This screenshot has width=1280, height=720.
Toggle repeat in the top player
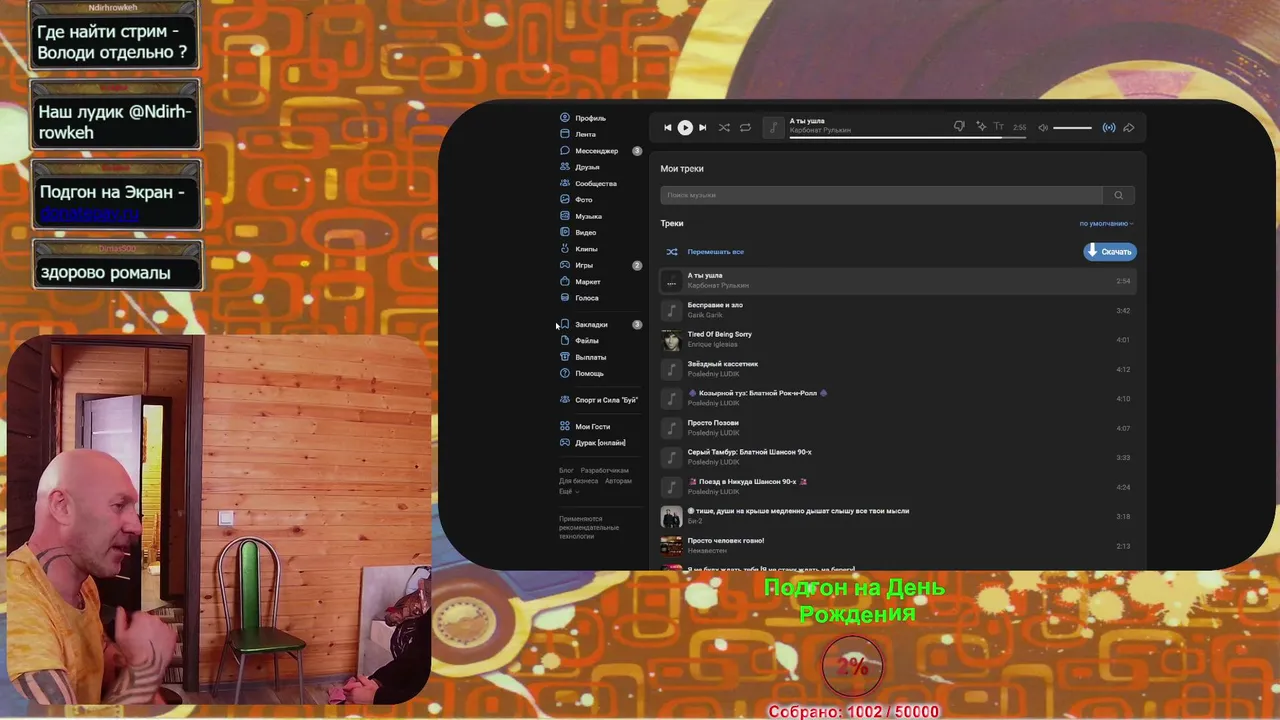tap(745, 127)
